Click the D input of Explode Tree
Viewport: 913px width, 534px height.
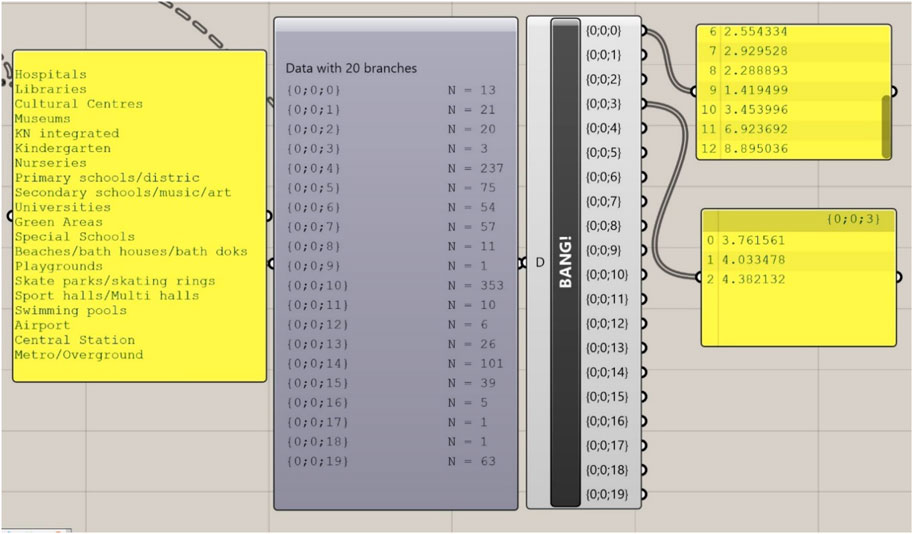(x=540, y=263)
